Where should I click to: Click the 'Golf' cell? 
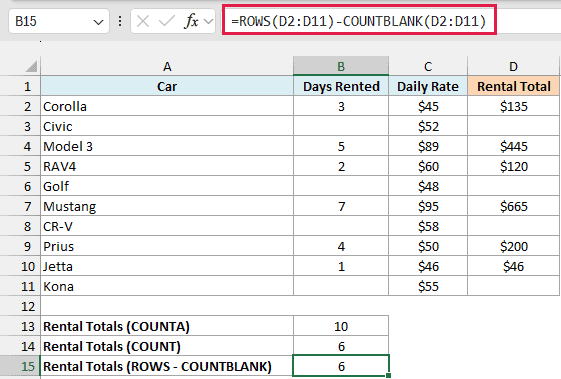167,186
